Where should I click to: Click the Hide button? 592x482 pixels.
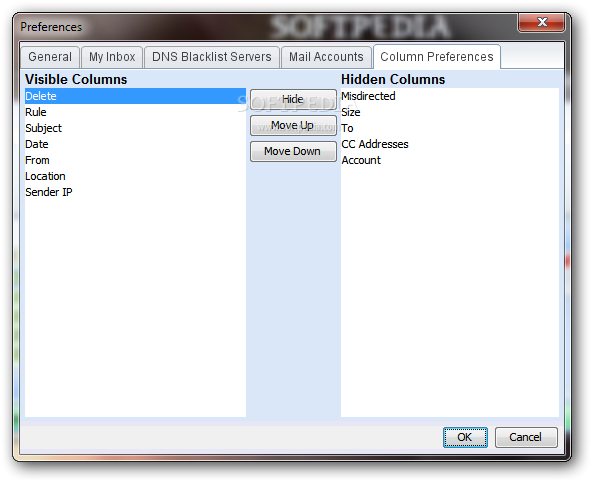[293, 100]
